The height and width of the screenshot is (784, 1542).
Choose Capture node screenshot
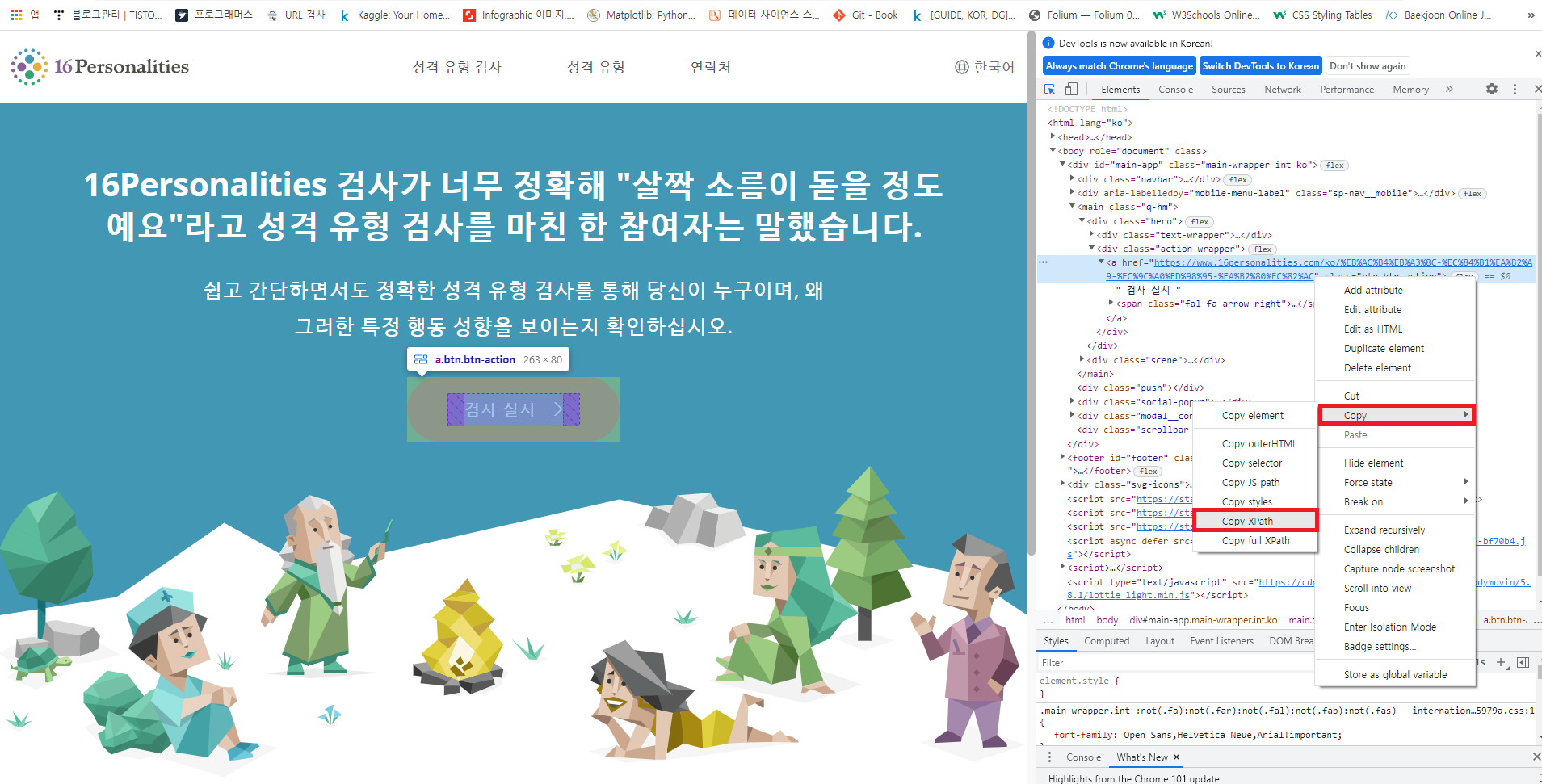click(1395, 568)
